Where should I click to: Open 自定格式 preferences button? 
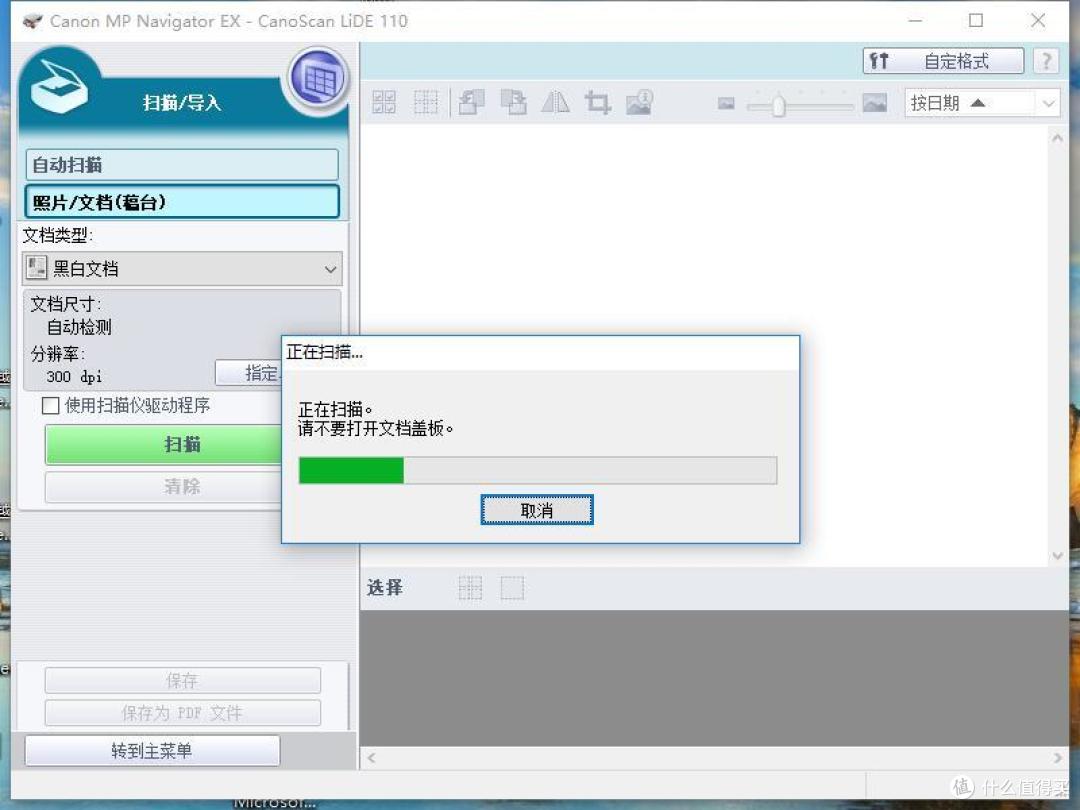(944, 61)
